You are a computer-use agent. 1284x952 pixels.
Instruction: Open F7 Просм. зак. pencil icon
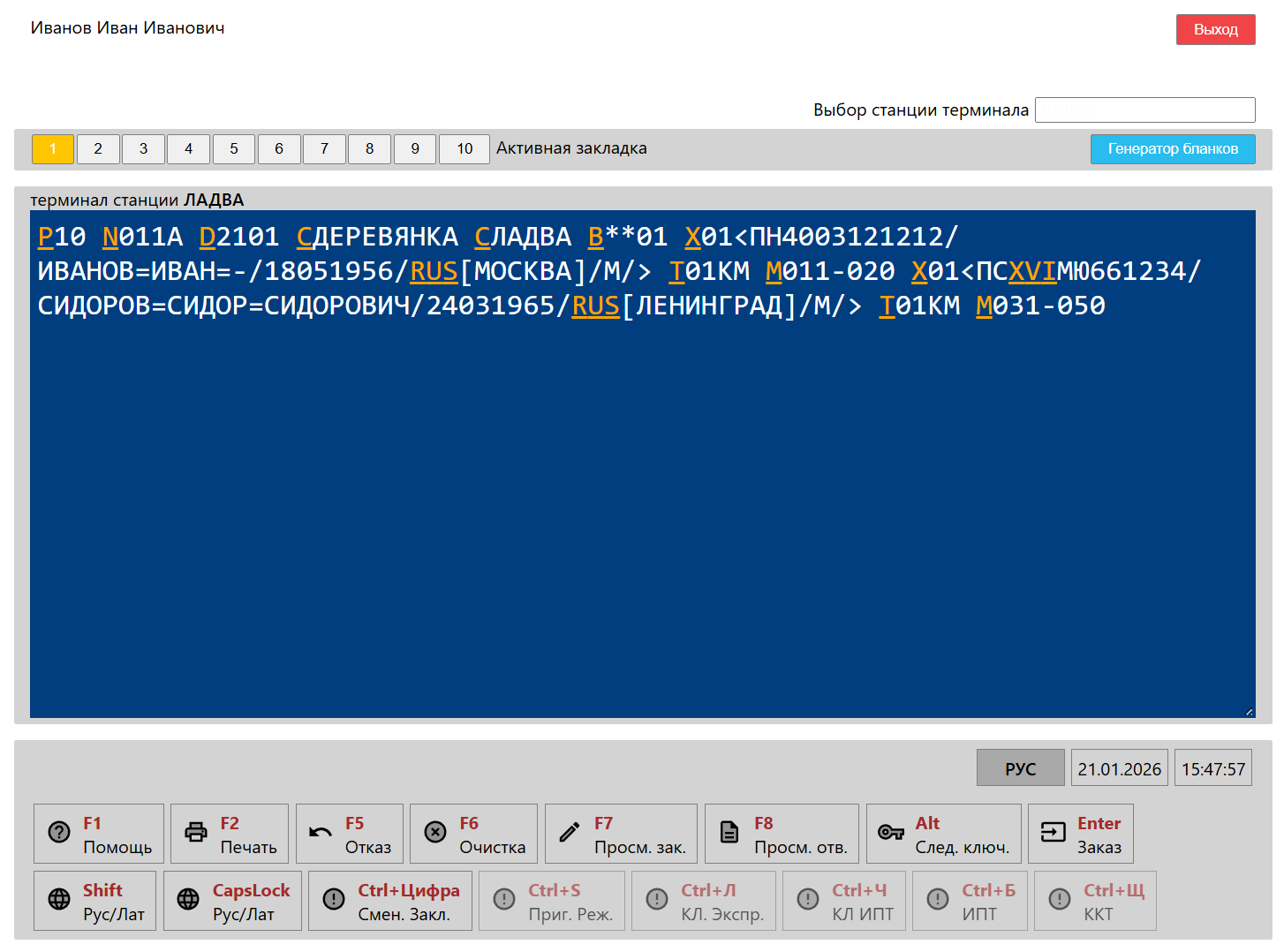pyautogui.click(x=570, y=833)
